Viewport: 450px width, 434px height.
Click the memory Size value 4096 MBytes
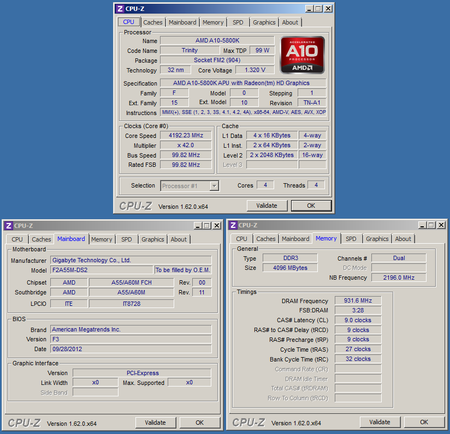pos(290,268)
